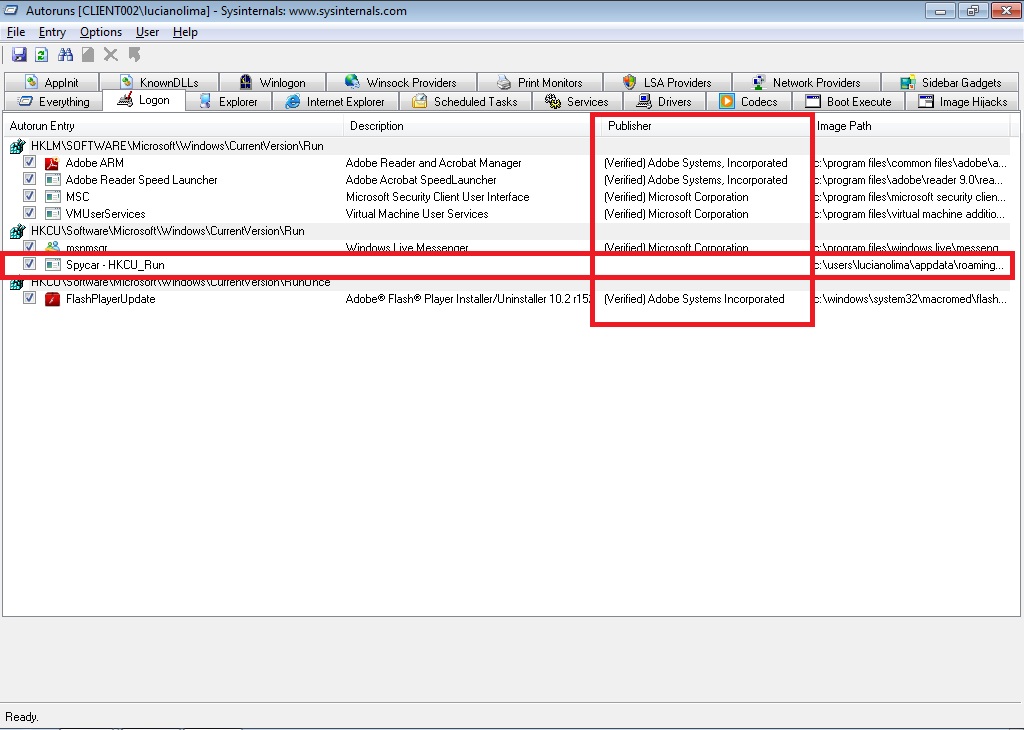Switch to the LSA Providers tab
Screen dimensions: 1024x730
[667, 82]
